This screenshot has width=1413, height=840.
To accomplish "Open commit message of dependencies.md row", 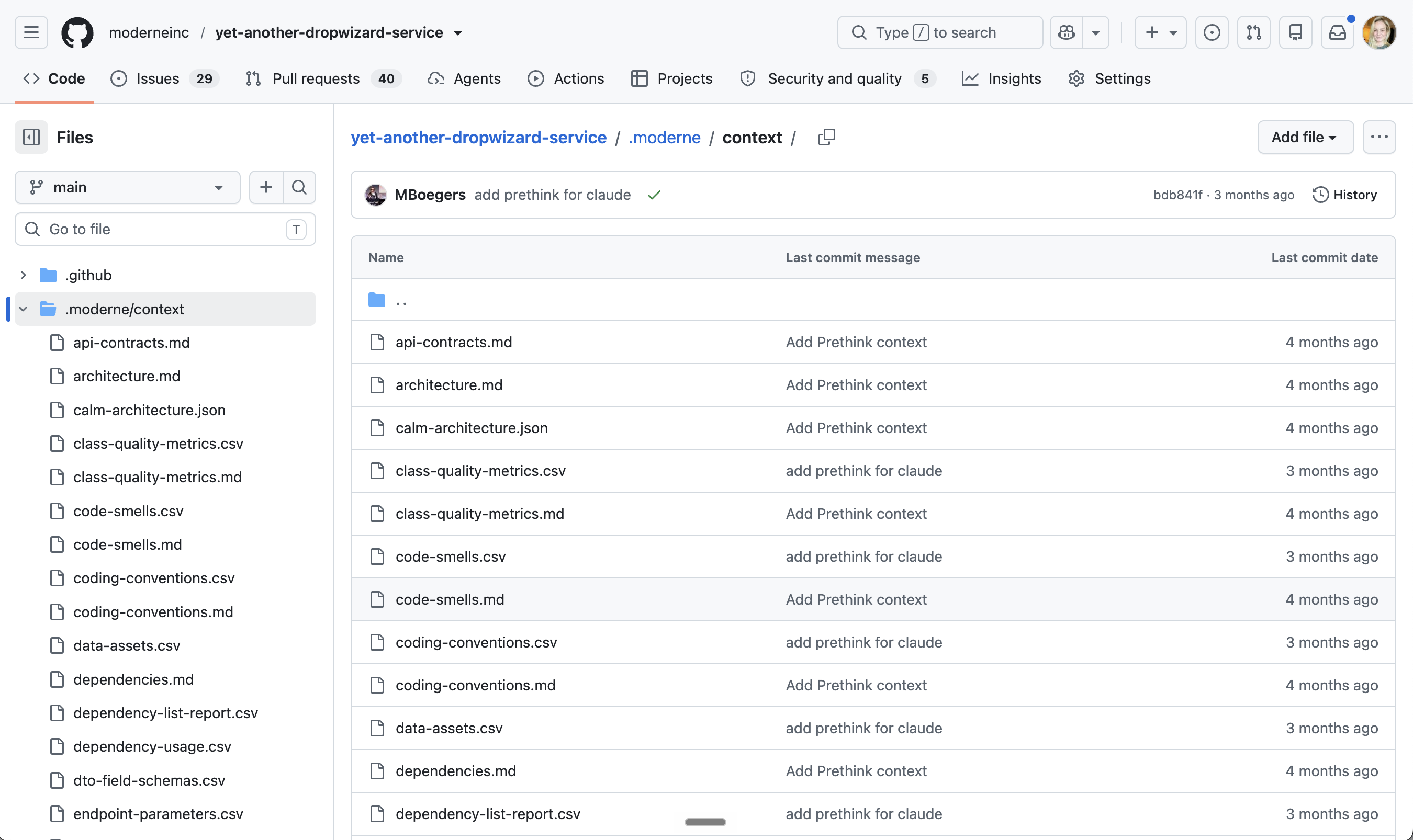I will [856, 771].
